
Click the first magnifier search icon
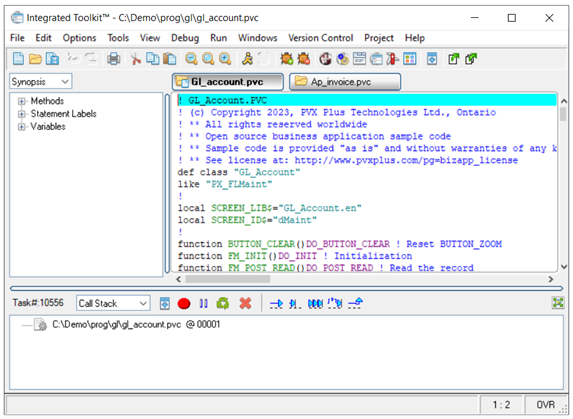coord(191,59)
